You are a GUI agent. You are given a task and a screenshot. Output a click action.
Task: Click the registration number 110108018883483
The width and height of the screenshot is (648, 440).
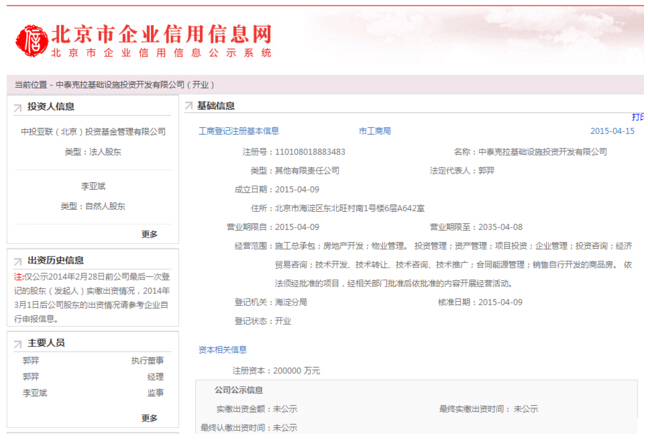(x=309, y=152)
